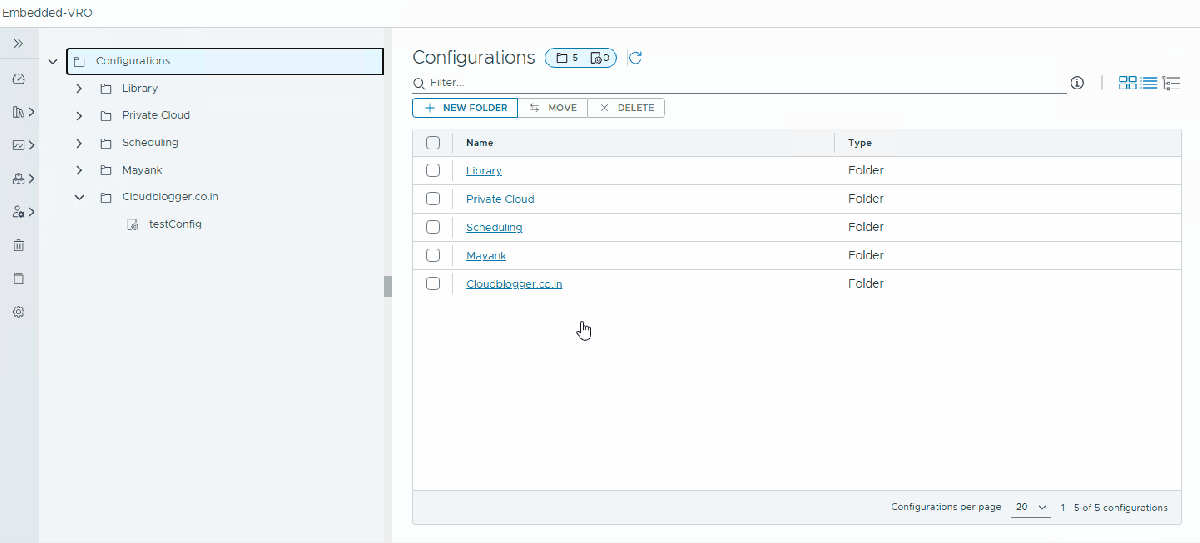Check the Mayank row checkbox

pos(433,255)
